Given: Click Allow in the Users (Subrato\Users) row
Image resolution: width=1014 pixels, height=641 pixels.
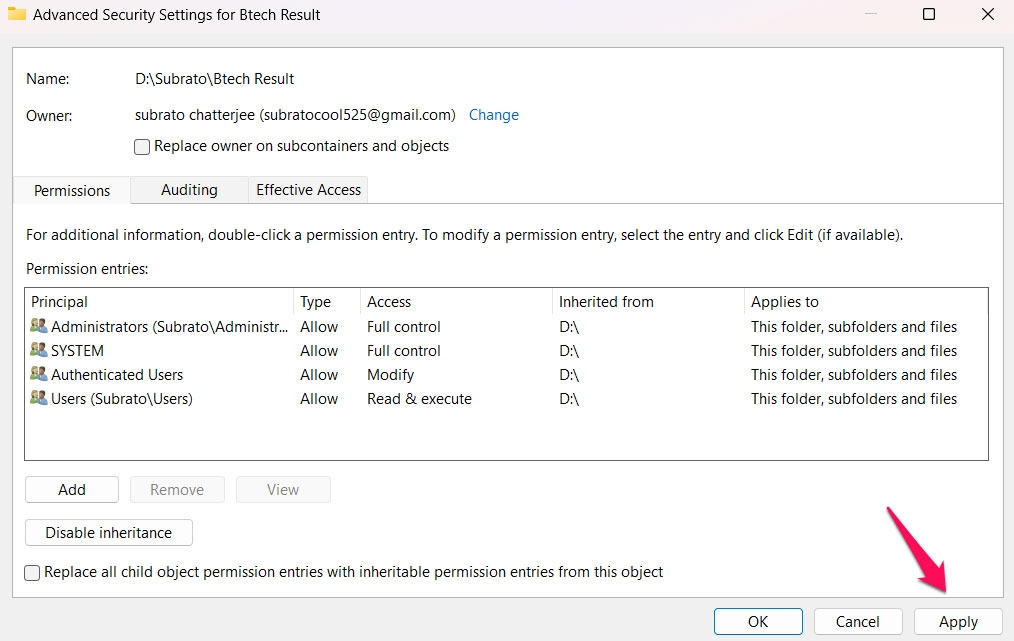Looking at the screenshot, I should pos(319,398).
